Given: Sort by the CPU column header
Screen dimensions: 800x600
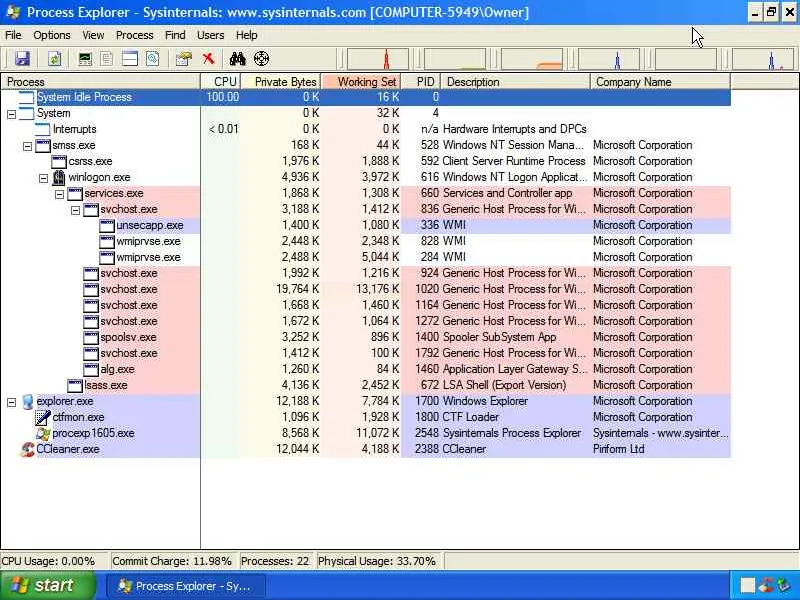Looking at the screenshot, I should pos(220,82).
